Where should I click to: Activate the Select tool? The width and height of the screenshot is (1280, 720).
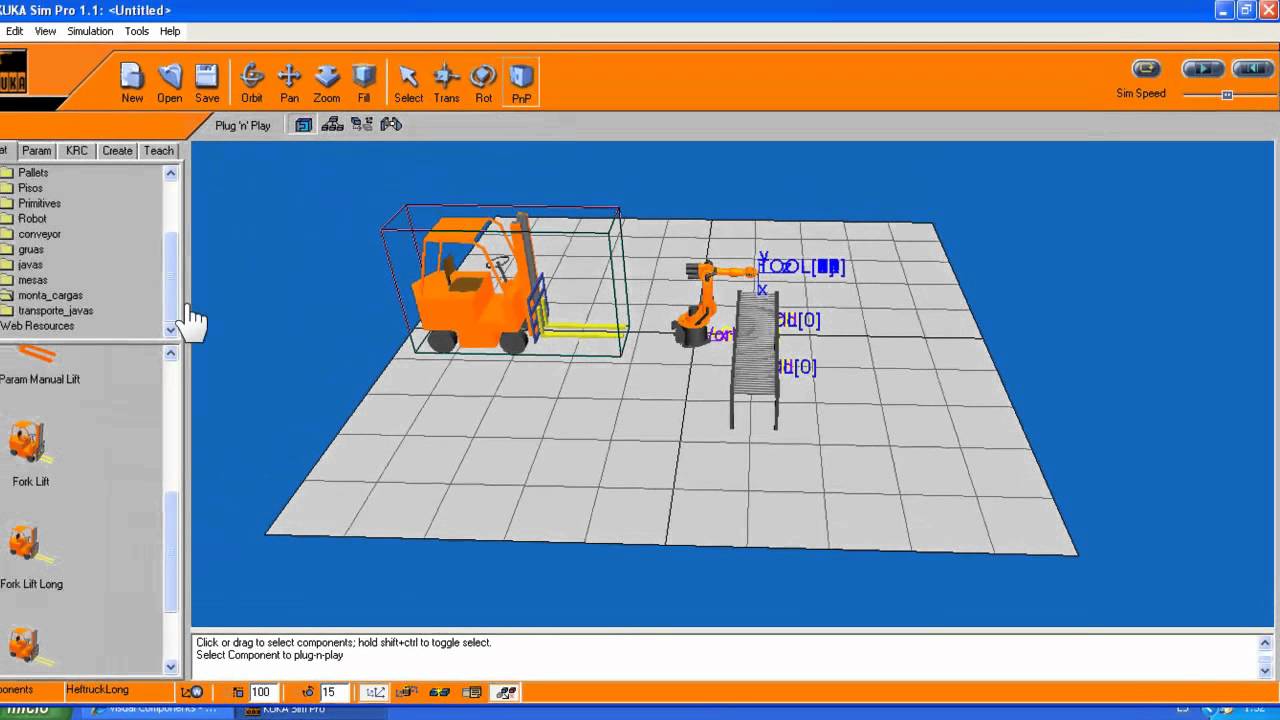pyautogui.click(x=408, y=83)
